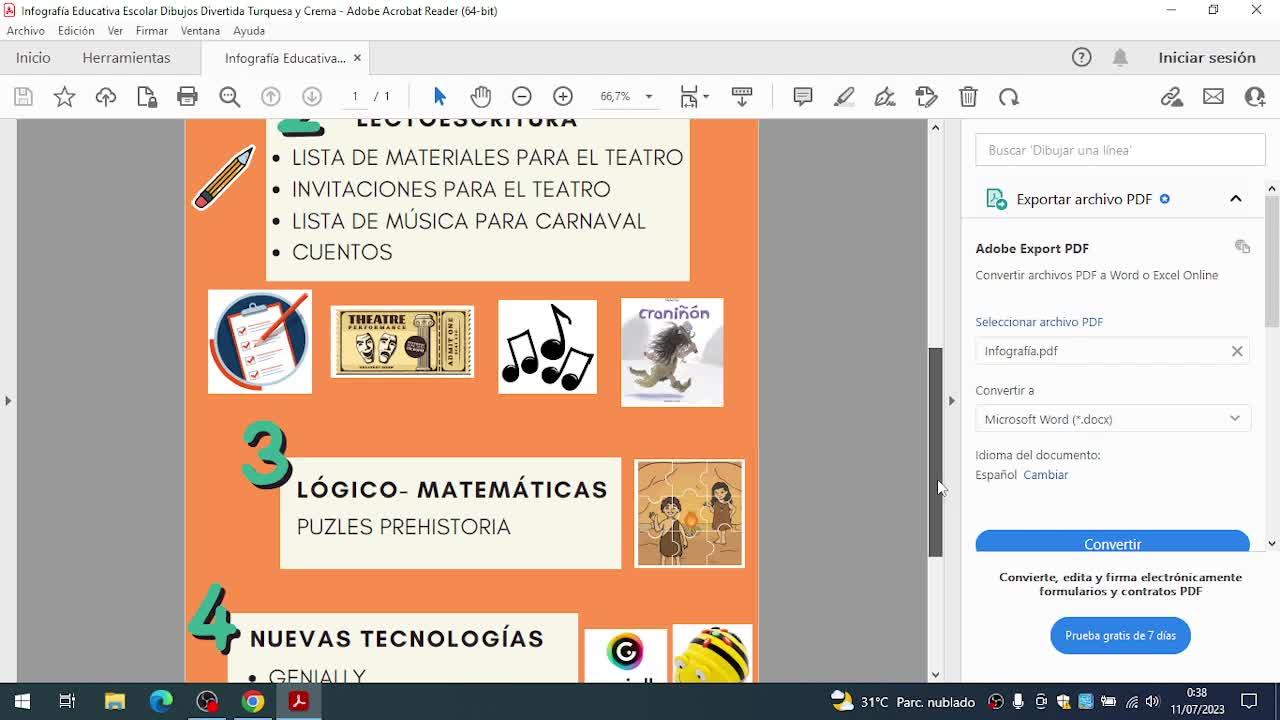
Task: Switch to the Herramientas tab
Action: coord(126,58)
